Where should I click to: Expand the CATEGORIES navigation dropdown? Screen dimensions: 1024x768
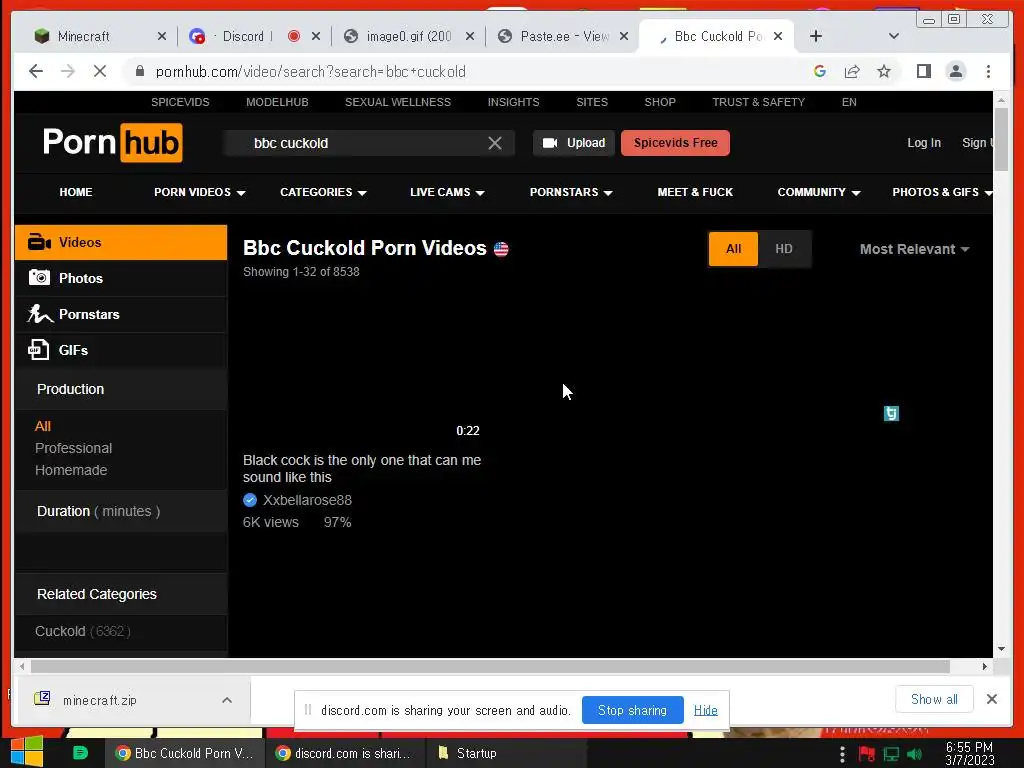[323, 192]
